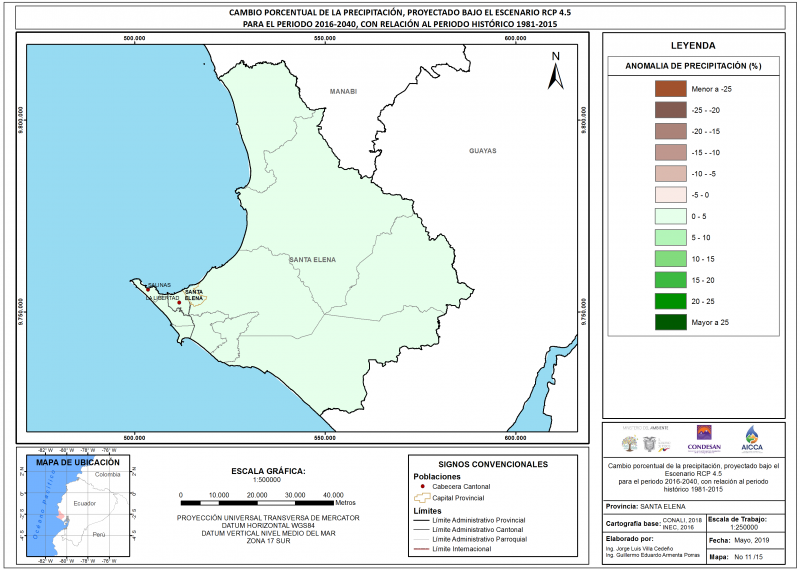Click the '0 - 5' legend color swatch

670,216
